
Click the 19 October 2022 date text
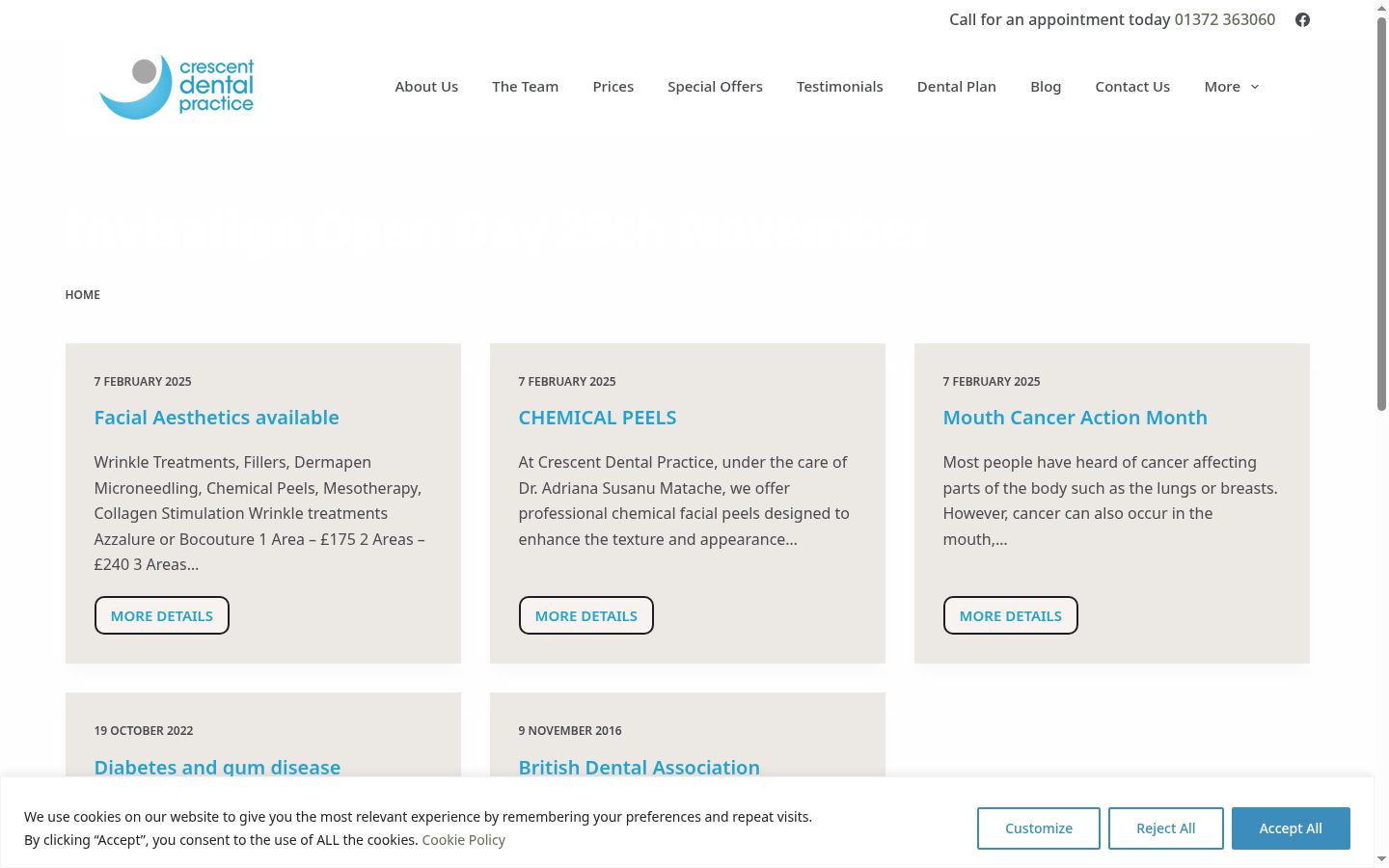click(x=144, y=731)
